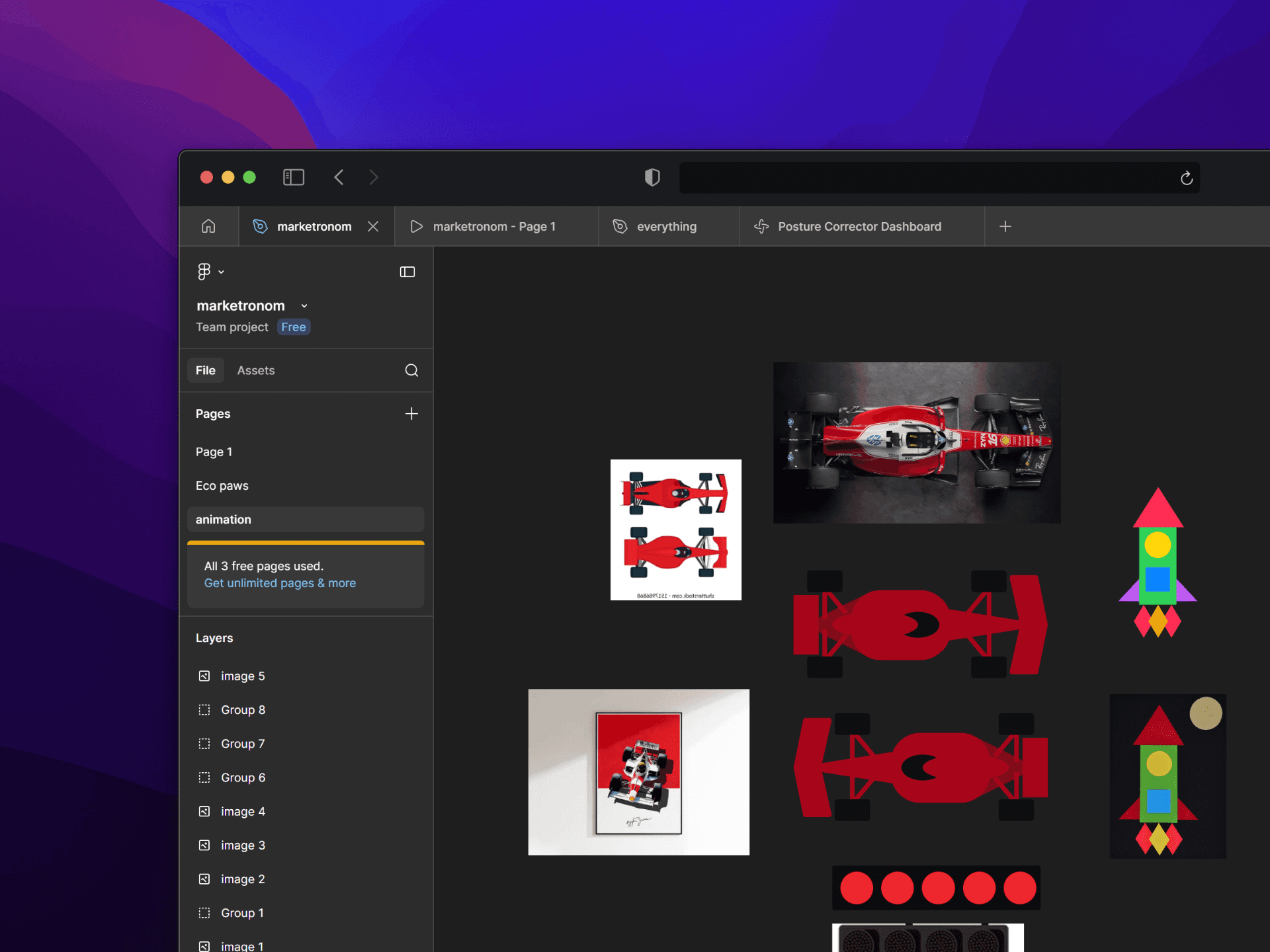Open a new tab with plus button
1270x952 pixels.
pos(1005,226)
